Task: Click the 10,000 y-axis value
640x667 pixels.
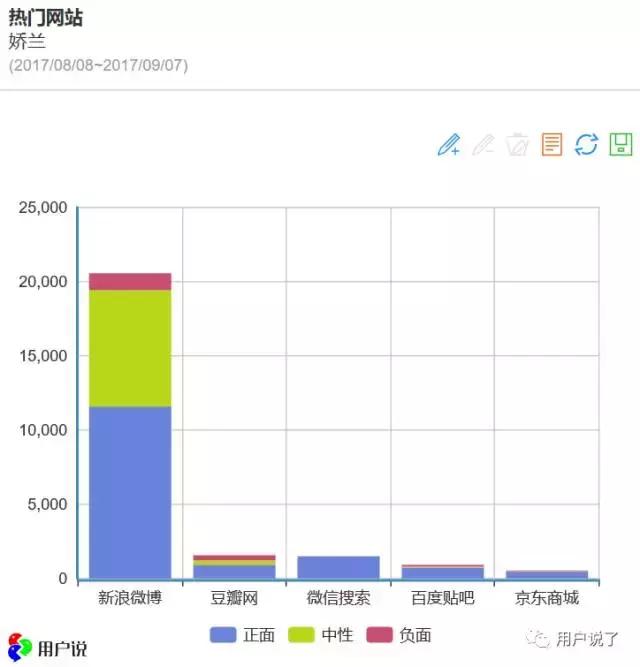Action: coord(43,430)
